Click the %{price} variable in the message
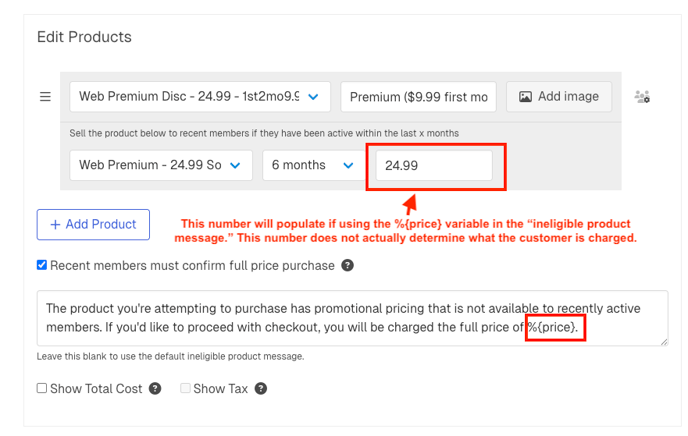 [x=554, y=328]
